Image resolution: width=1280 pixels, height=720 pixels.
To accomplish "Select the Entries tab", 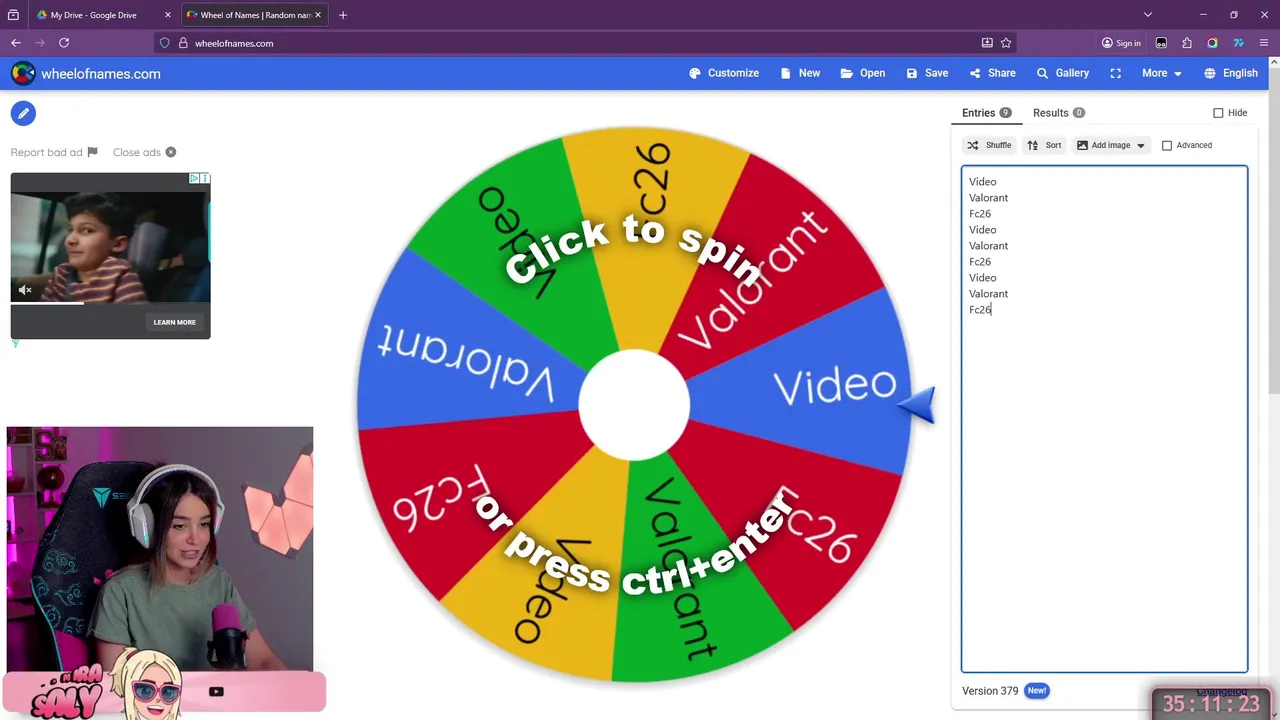I will (986, 113).
